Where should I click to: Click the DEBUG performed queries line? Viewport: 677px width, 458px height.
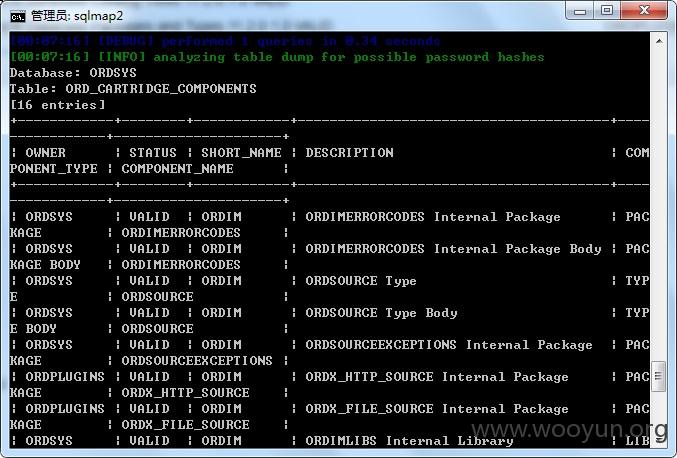tap(225, 41)
